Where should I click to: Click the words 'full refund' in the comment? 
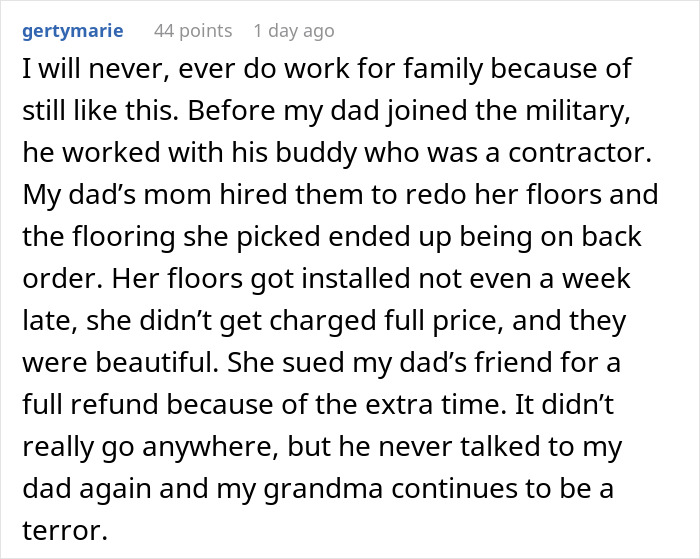point(91,404)
